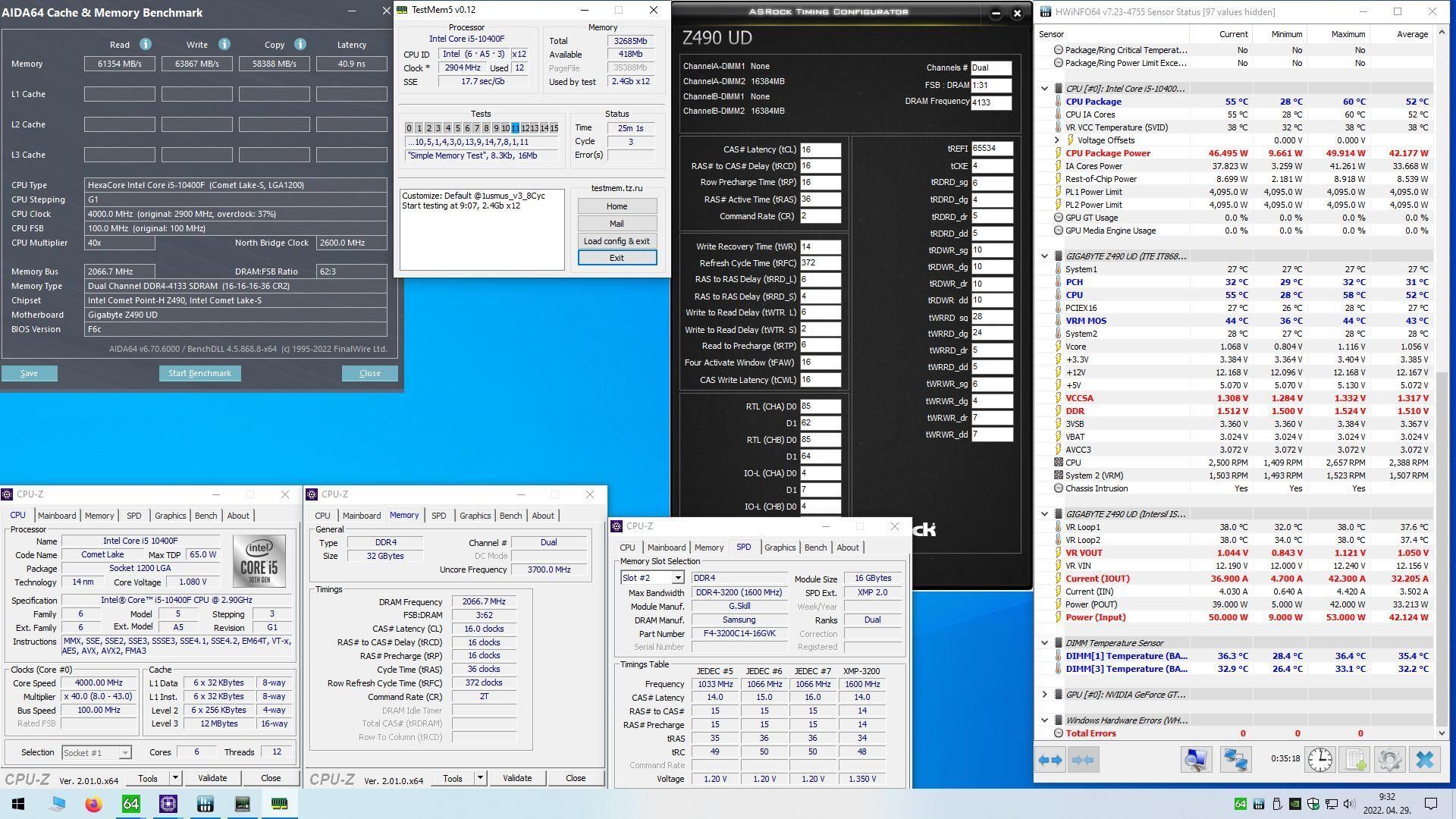Switch to AIDA64 taskbar icon

[x=130, y=804]
